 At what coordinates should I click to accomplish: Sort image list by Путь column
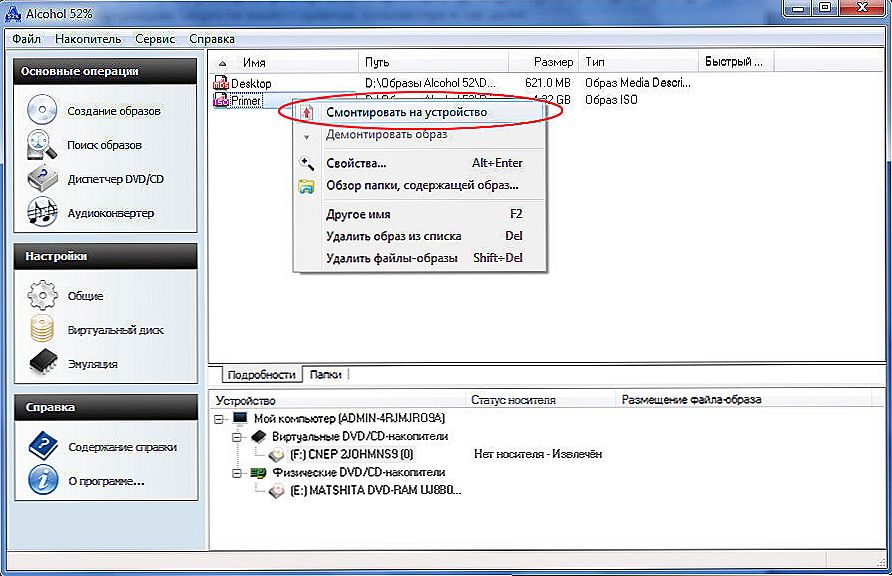(433, 62)
